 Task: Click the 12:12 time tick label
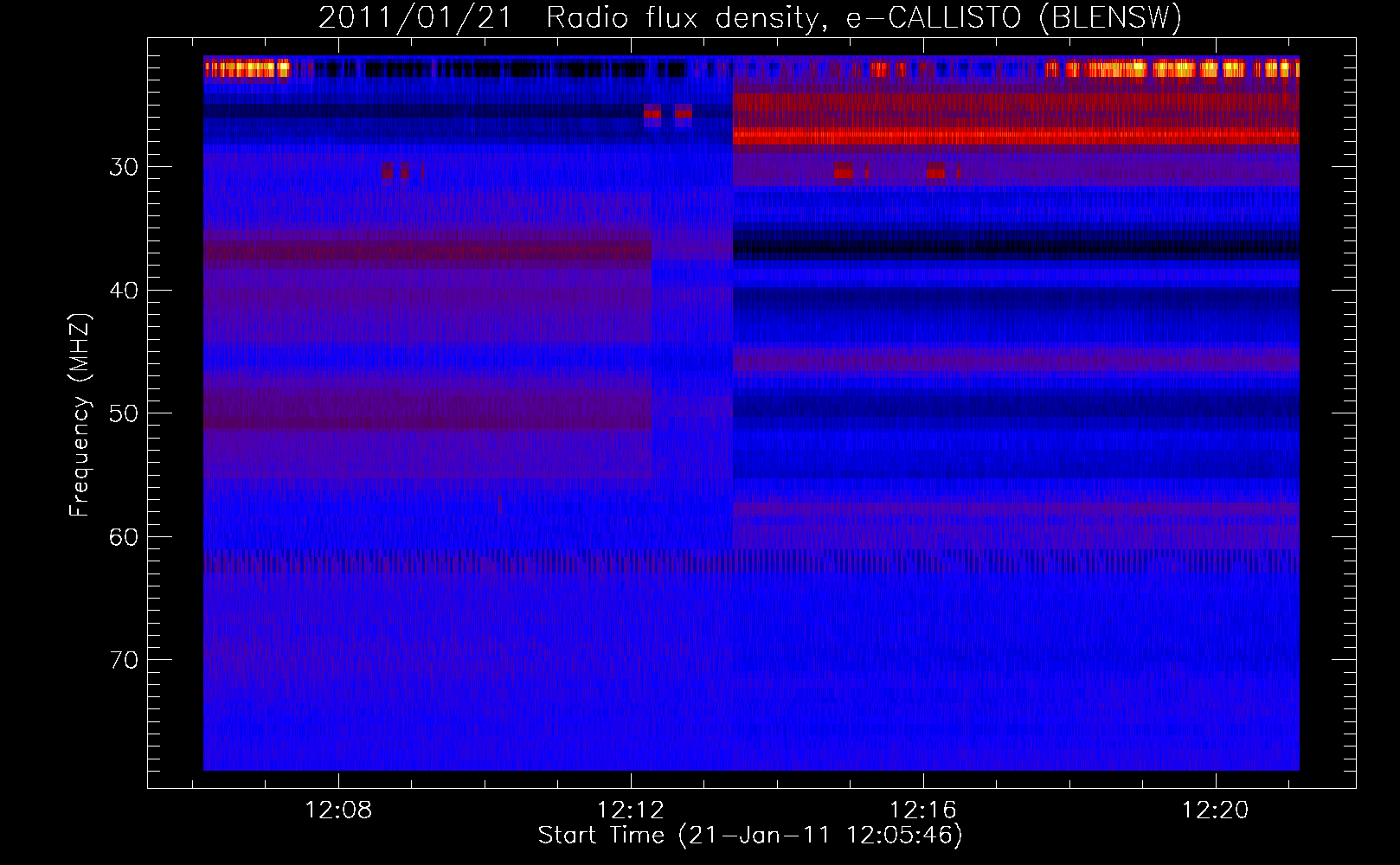click(x=631, y=811)
